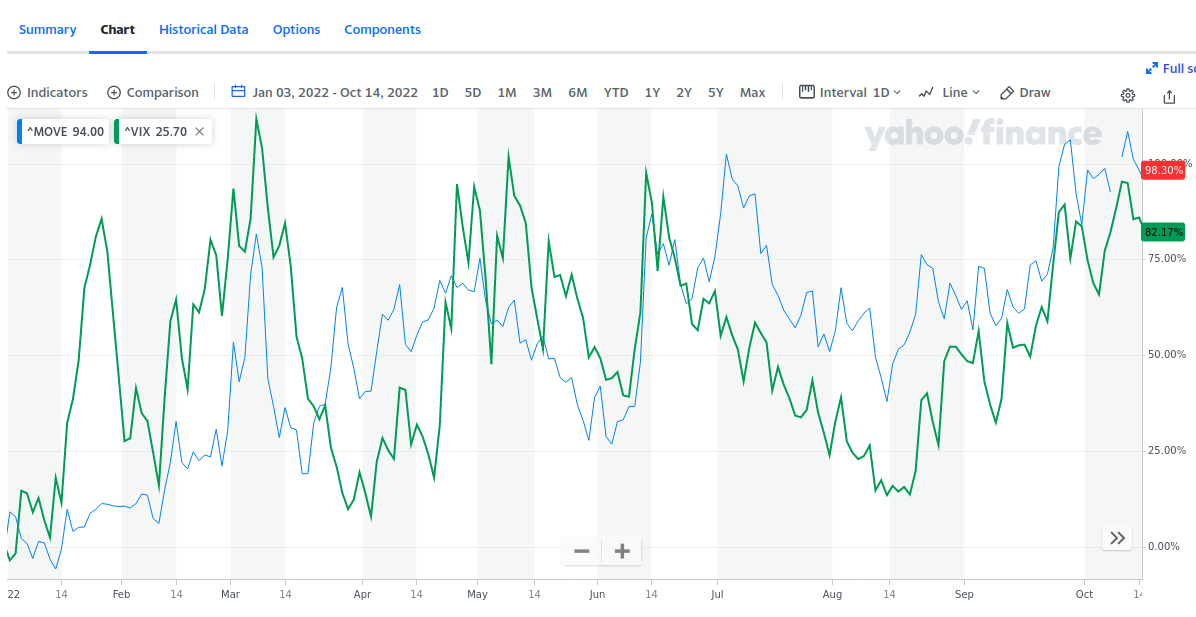Open the Components tab link

382,29
